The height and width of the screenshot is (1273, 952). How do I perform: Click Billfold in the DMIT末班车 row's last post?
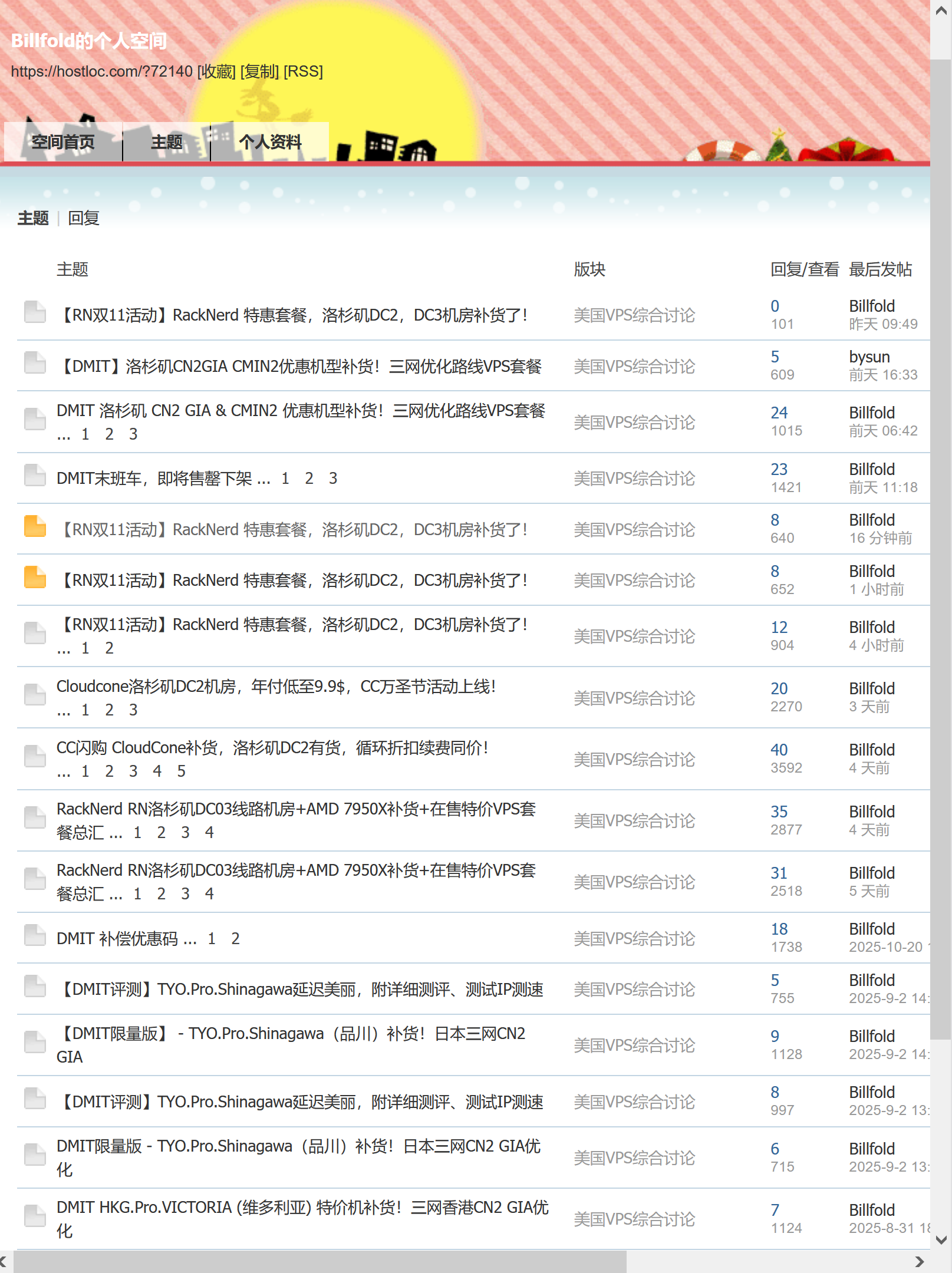tap(872, 470)
